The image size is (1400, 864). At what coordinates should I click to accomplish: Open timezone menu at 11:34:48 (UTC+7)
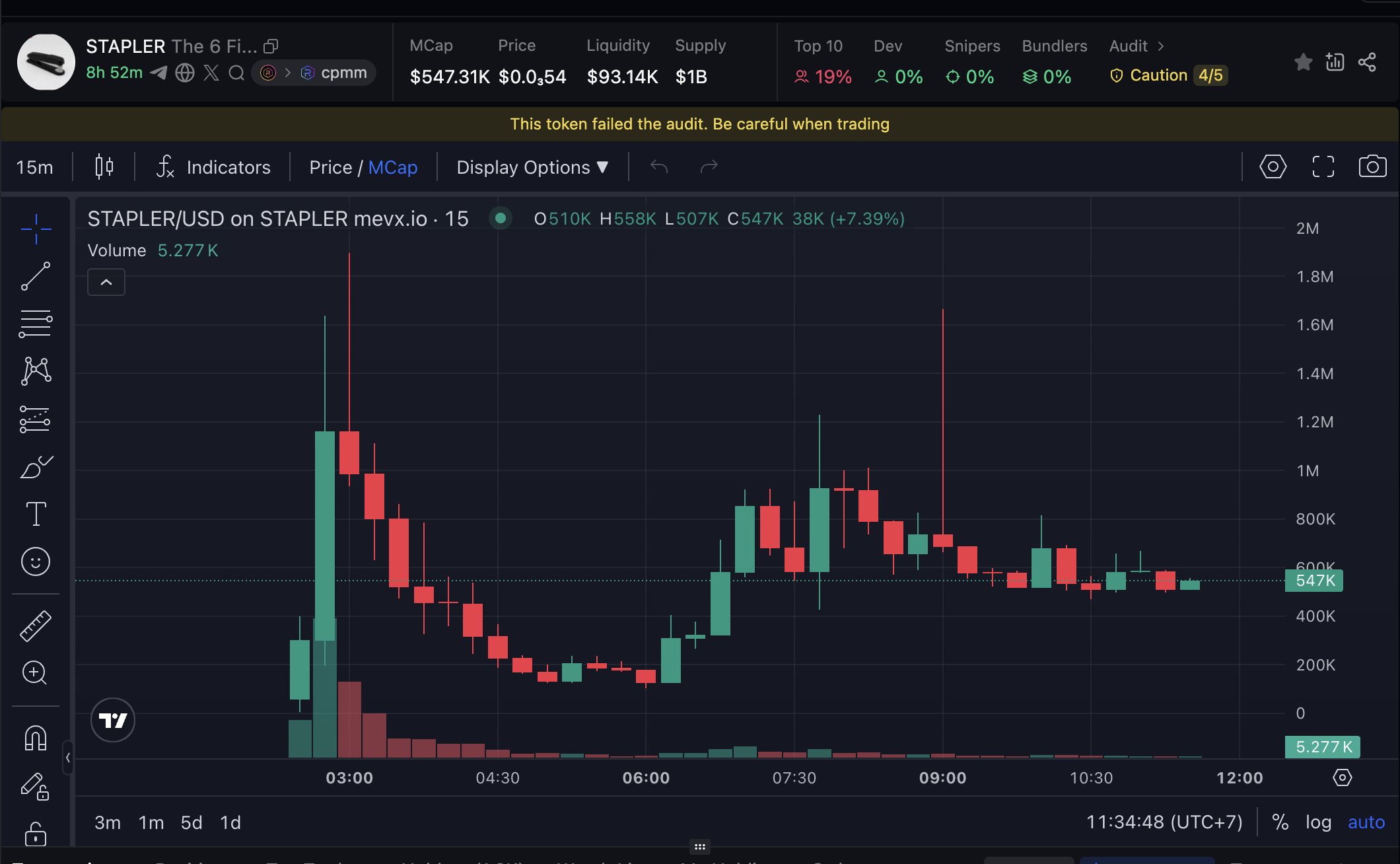coord(1164,822)
